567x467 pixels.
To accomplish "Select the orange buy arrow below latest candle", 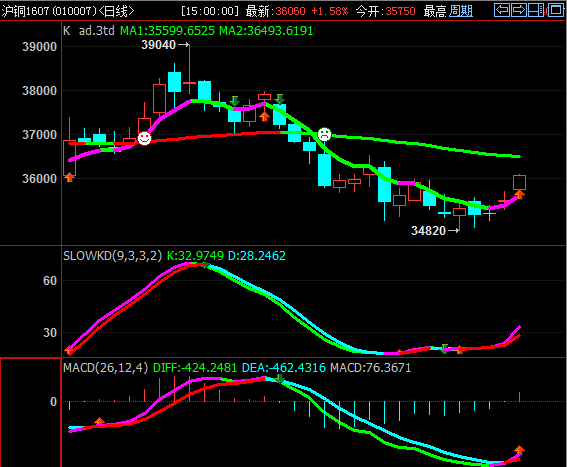I will tap(520, 194).
